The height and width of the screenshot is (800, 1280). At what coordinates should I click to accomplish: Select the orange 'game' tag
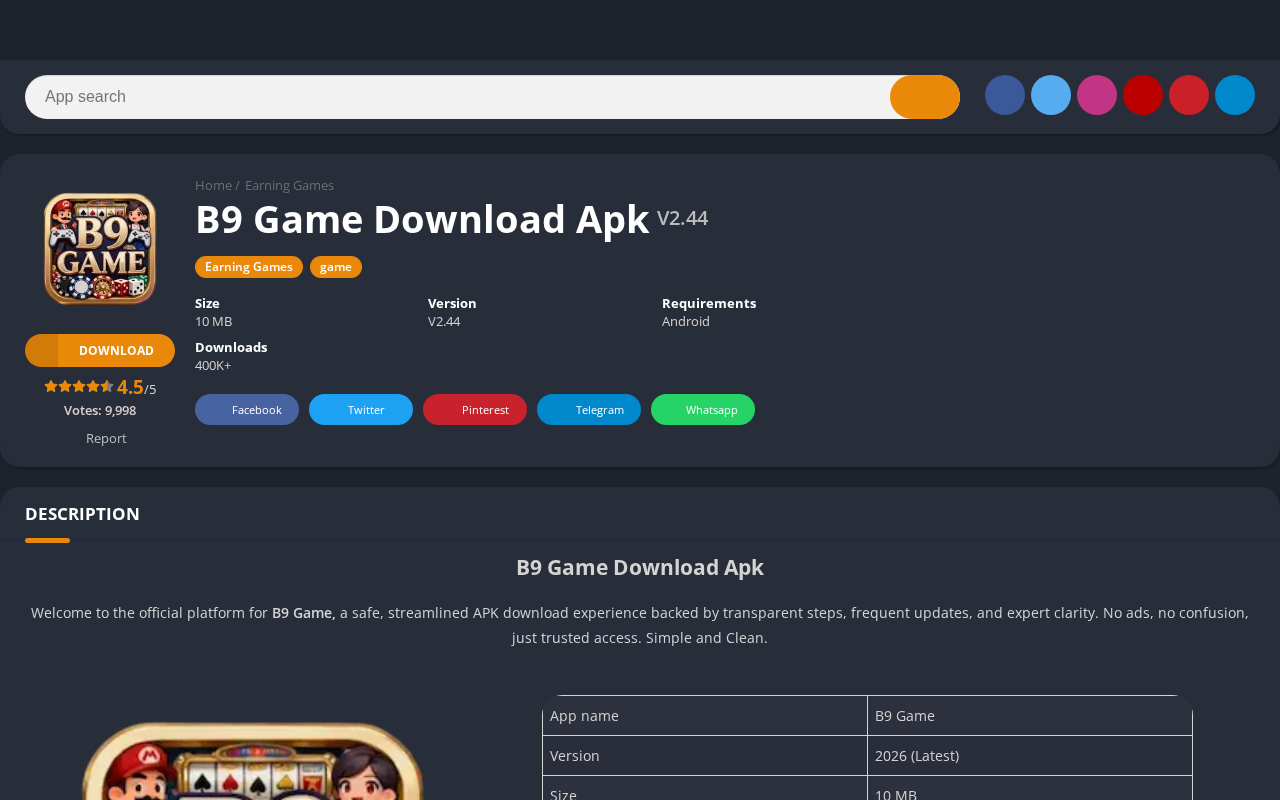coord(336,267)
